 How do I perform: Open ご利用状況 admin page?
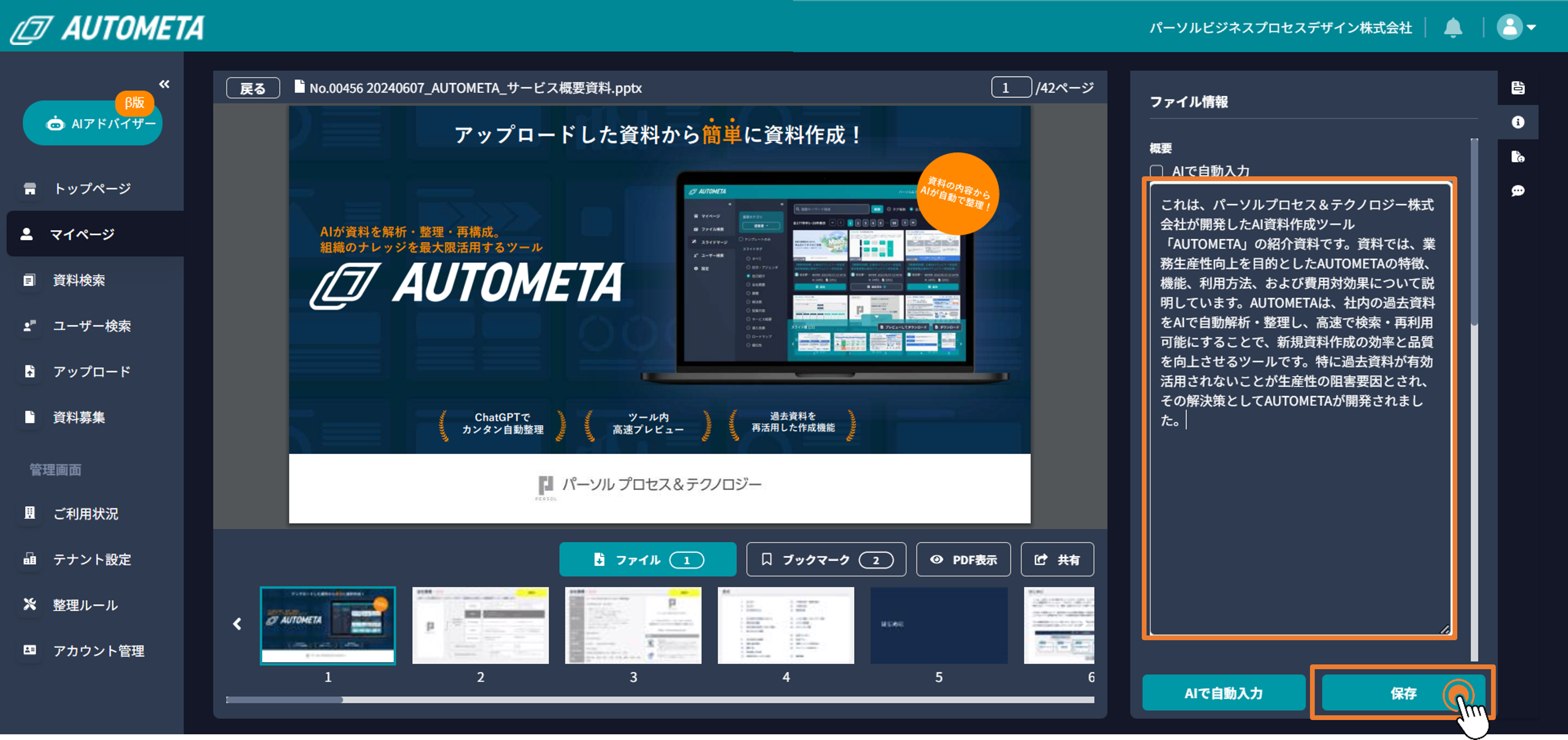(91, 513)
